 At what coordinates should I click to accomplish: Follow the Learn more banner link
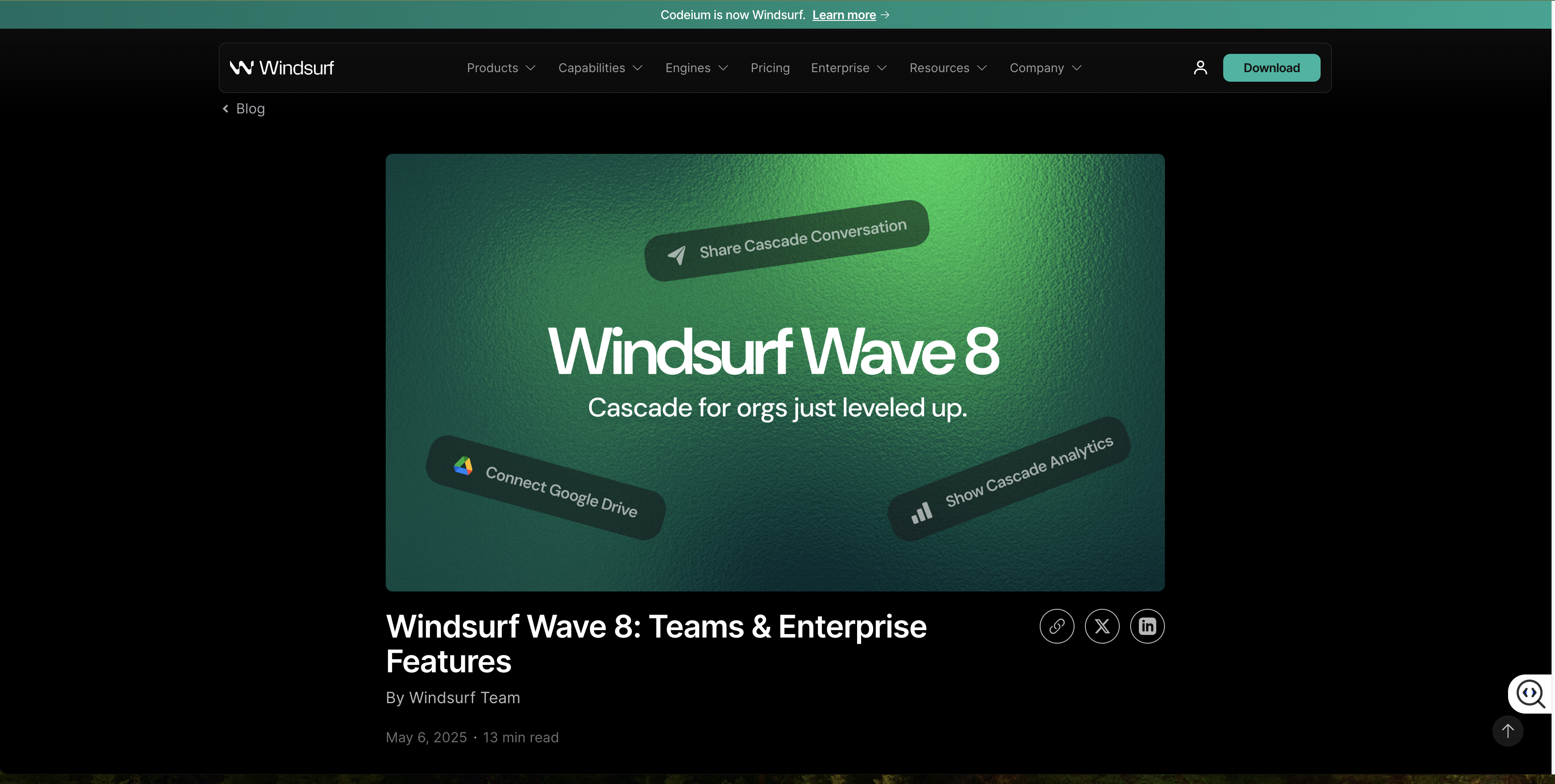click(x=843, y=15)
